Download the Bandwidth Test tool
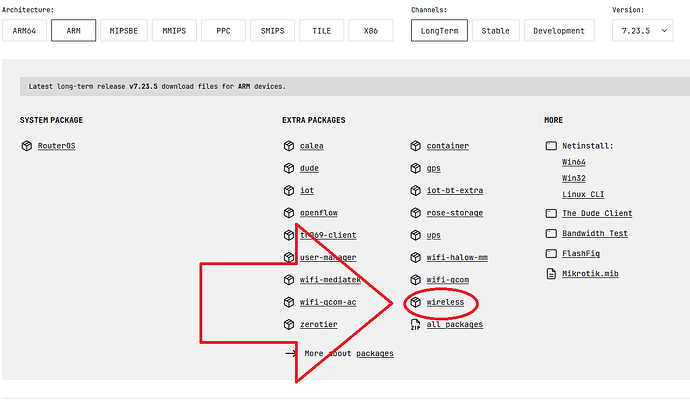 coord(595,234)
